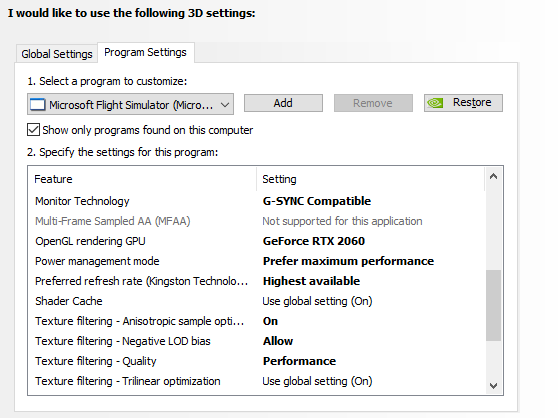The width and height of the screenshot is (558, 418).
Task: Open the Microsoft Flight Simulator program dropdown
Action: tap(130, 105)
